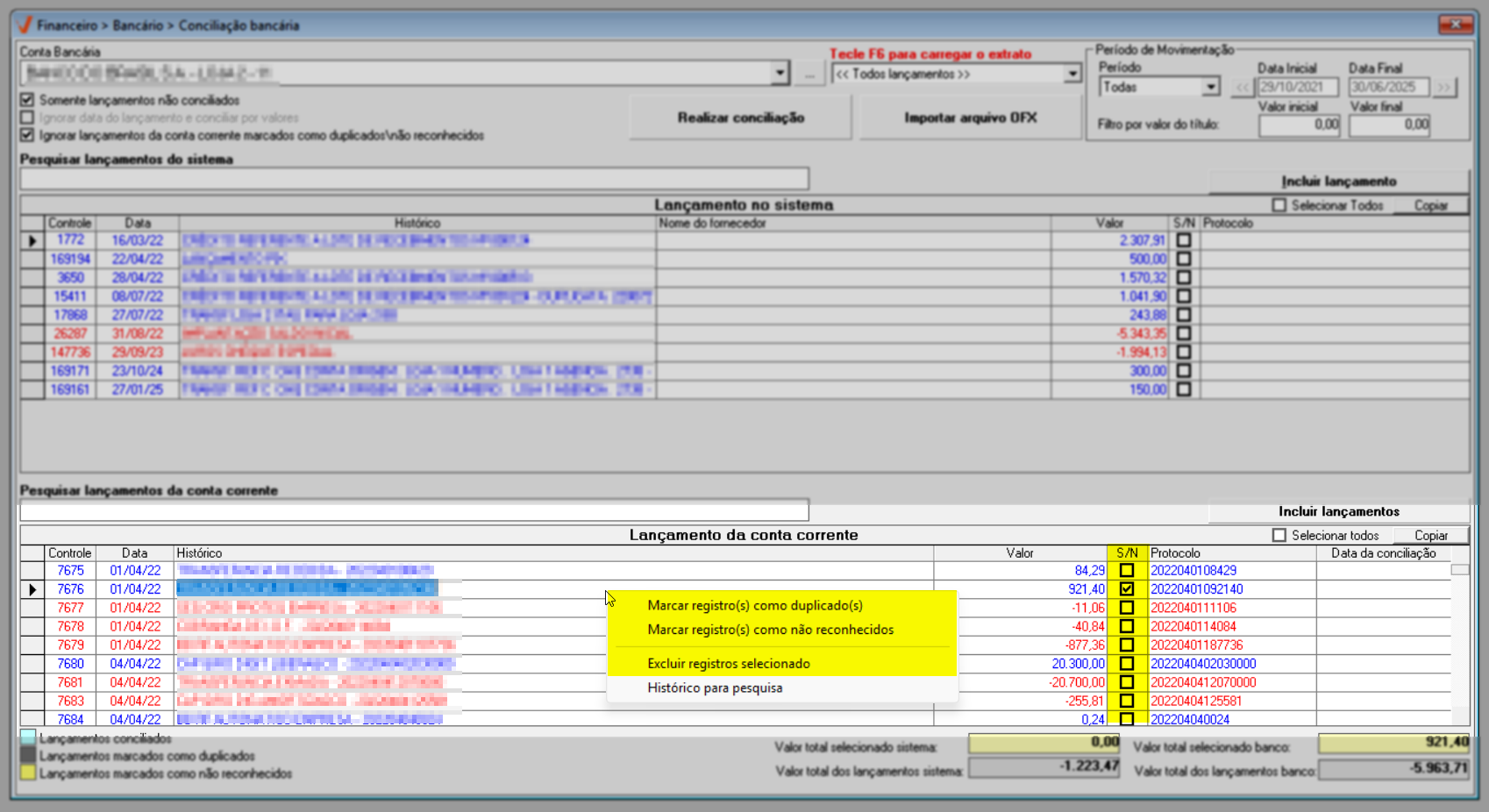The width and height of the screenshot is (1489, 812).
Task: Click Data da conciliação column header
Action: tap(1384, 553)
